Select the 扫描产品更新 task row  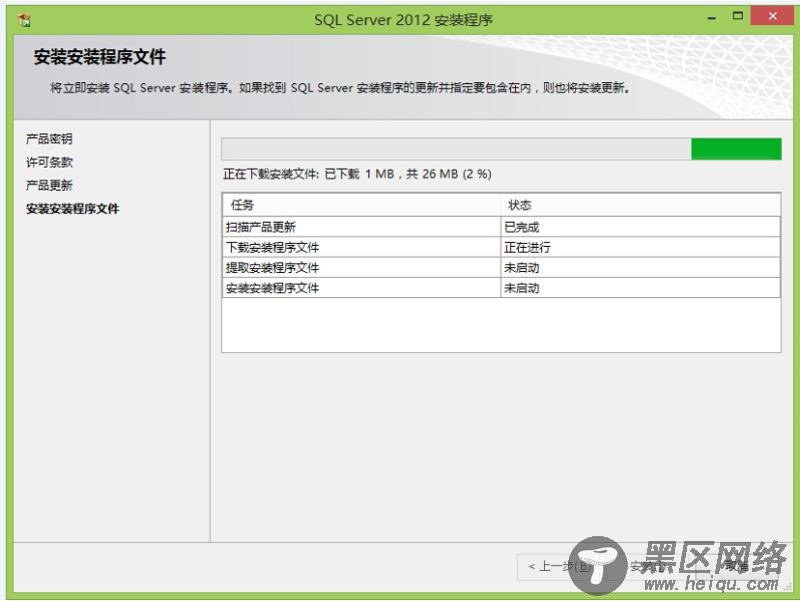tap(501, 227)
